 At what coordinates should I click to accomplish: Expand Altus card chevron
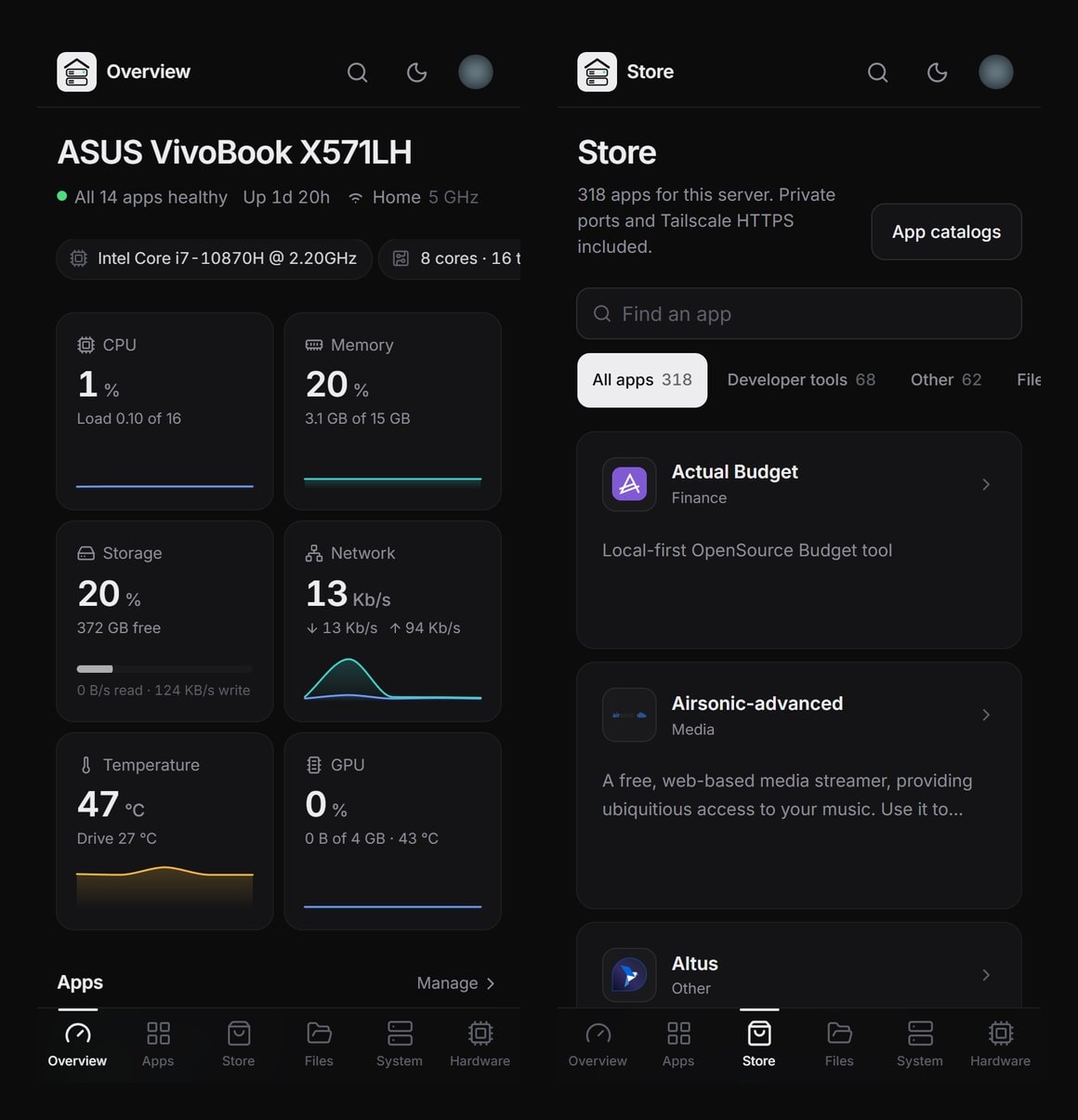[986, 975]
